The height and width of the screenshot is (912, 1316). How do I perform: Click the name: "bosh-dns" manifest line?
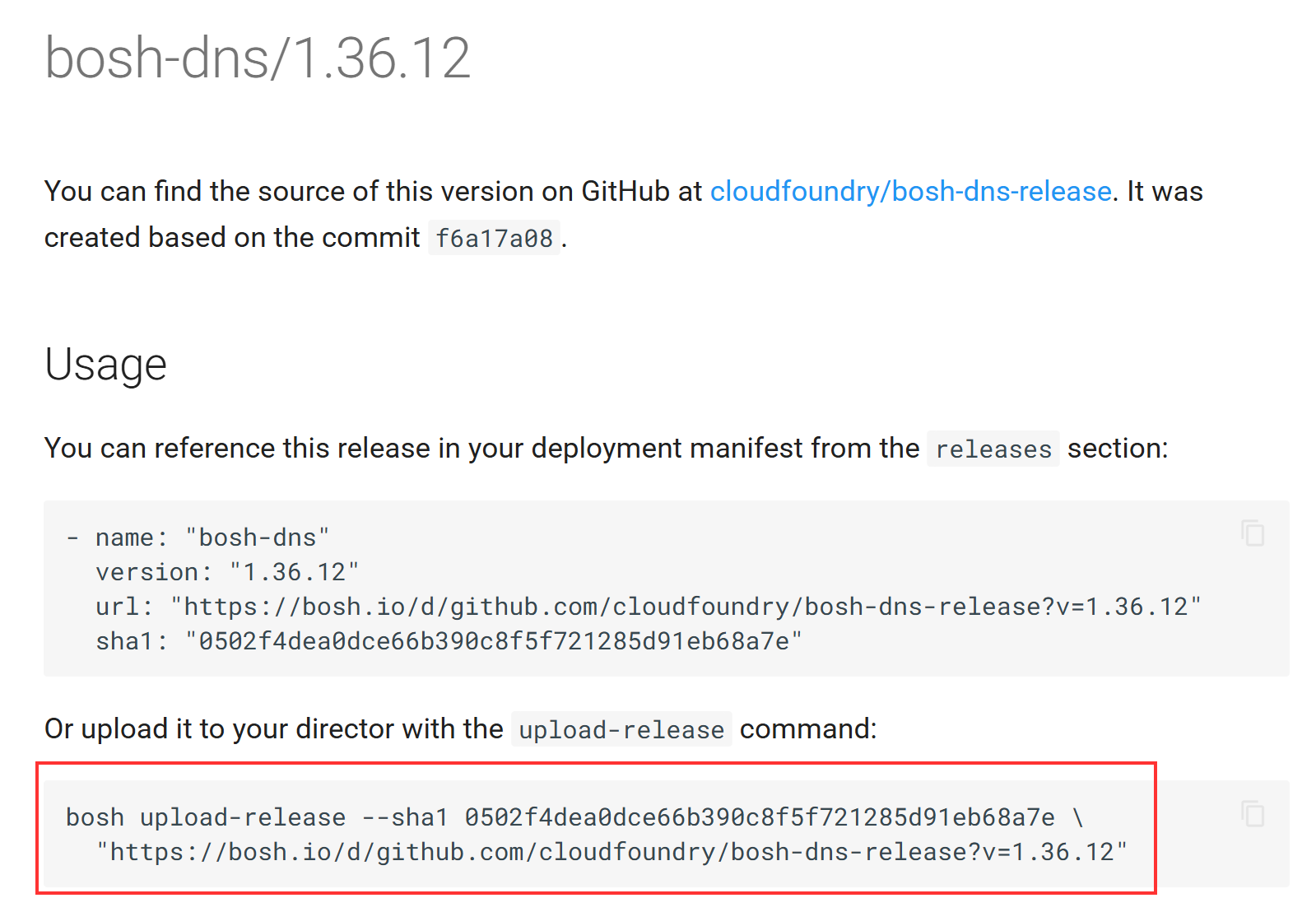212,537
